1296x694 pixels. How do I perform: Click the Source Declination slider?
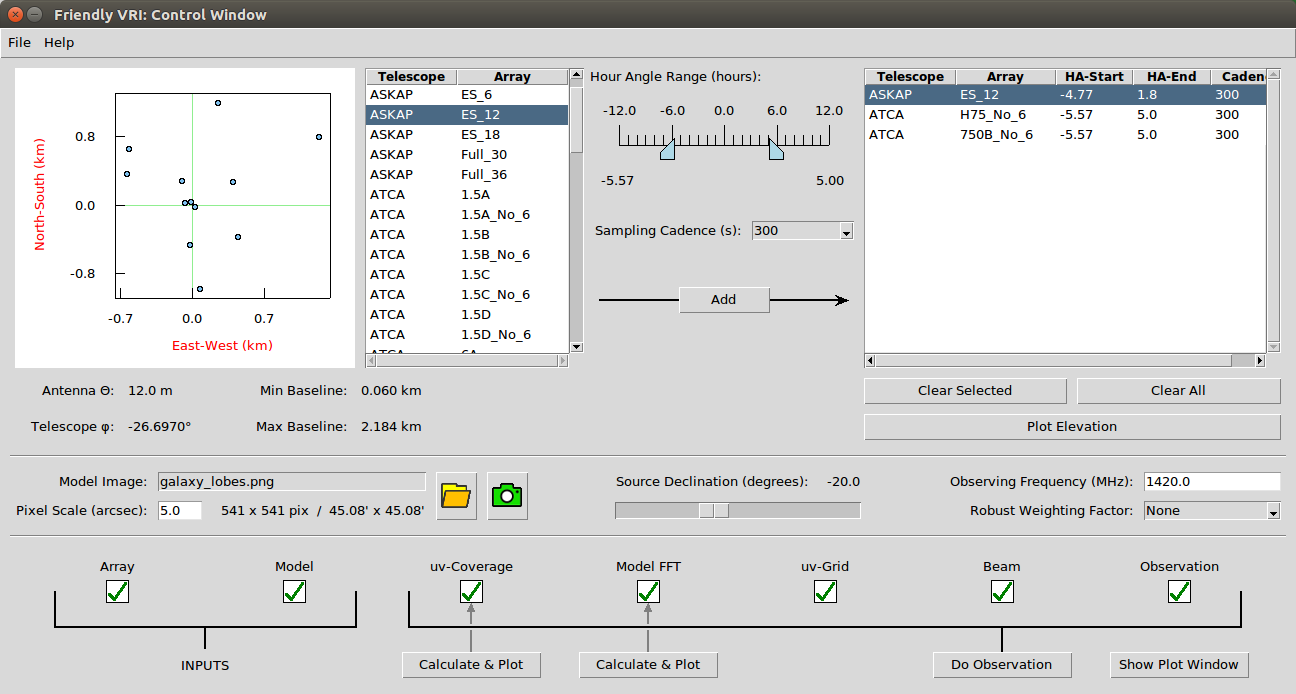[737, 510]
